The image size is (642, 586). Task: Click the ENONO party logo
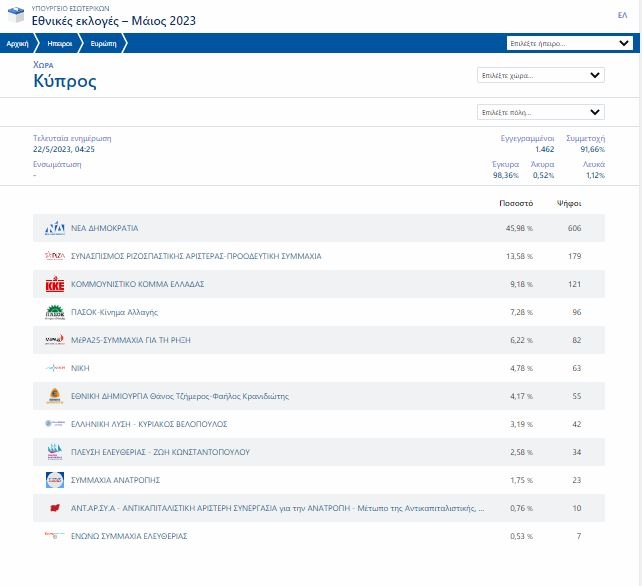55,535
